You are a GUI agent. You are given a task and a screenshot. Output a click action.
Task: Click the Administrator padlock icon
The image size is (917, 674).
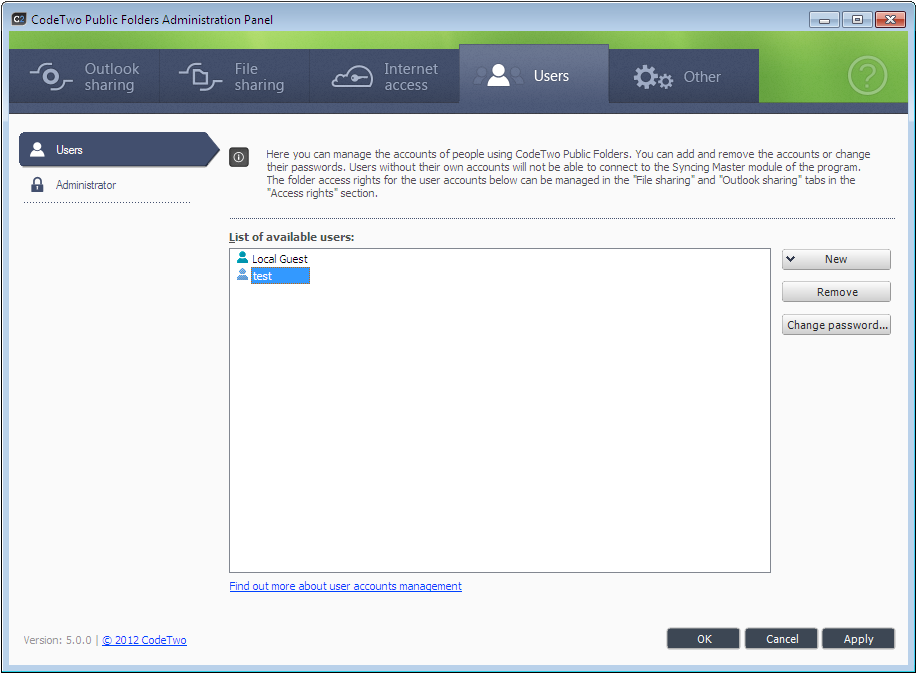pyautogui.click(x=37, y=185)
